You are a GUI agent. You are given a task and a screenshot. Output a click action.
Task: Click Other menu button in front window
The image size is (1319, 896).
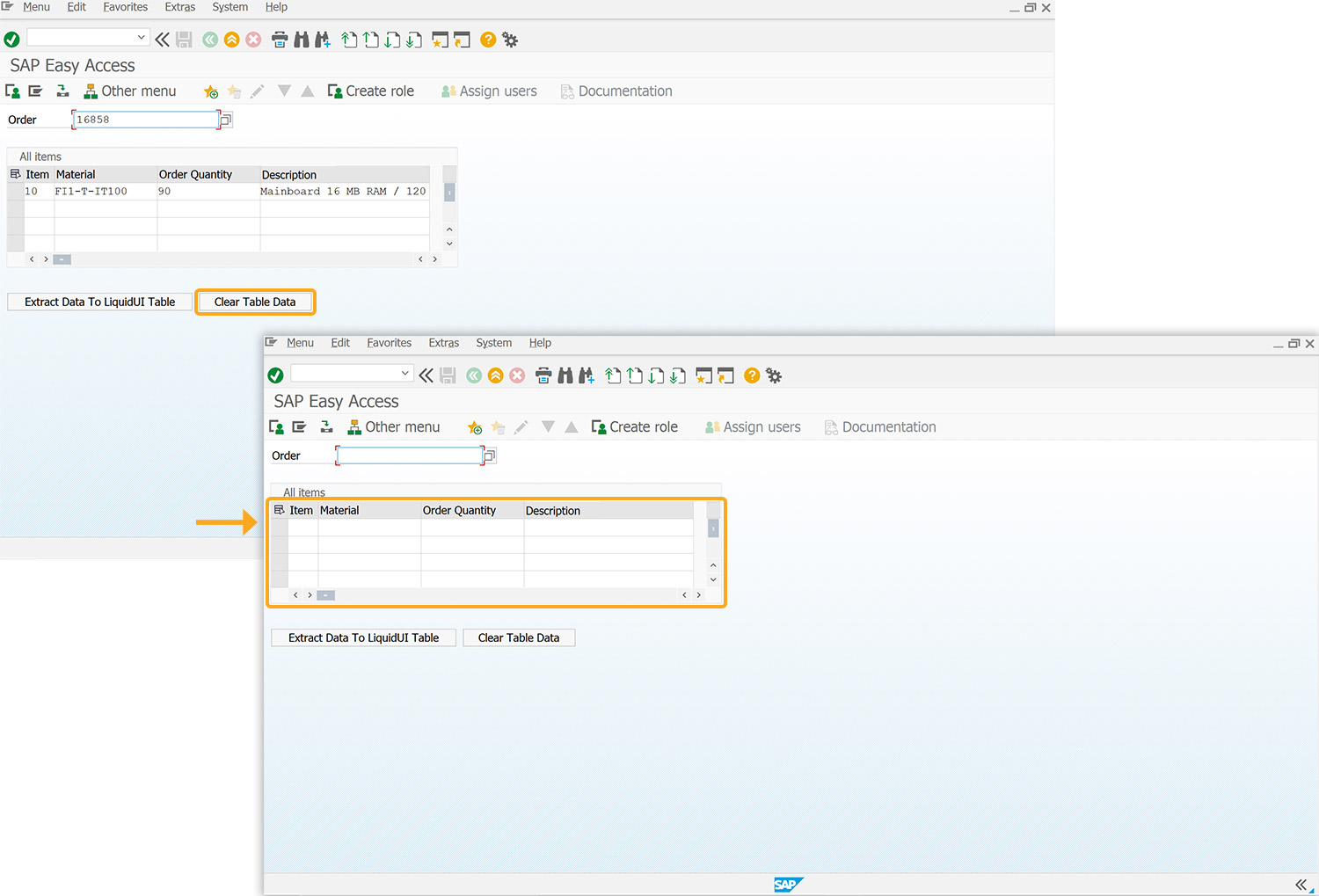pos(394,427)
